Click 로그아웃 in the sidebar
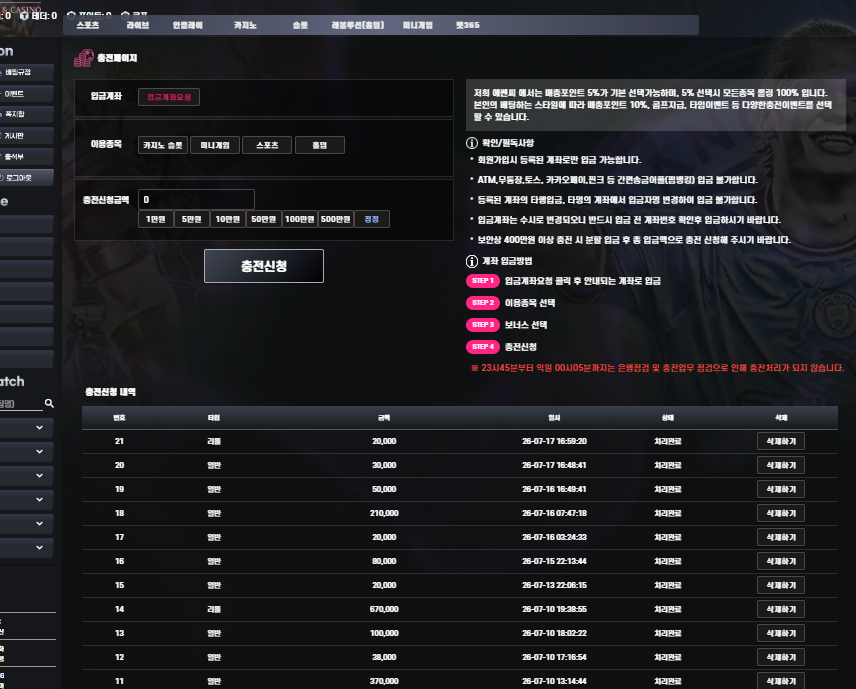The image size is (856, 689). (x=26, y=177)
